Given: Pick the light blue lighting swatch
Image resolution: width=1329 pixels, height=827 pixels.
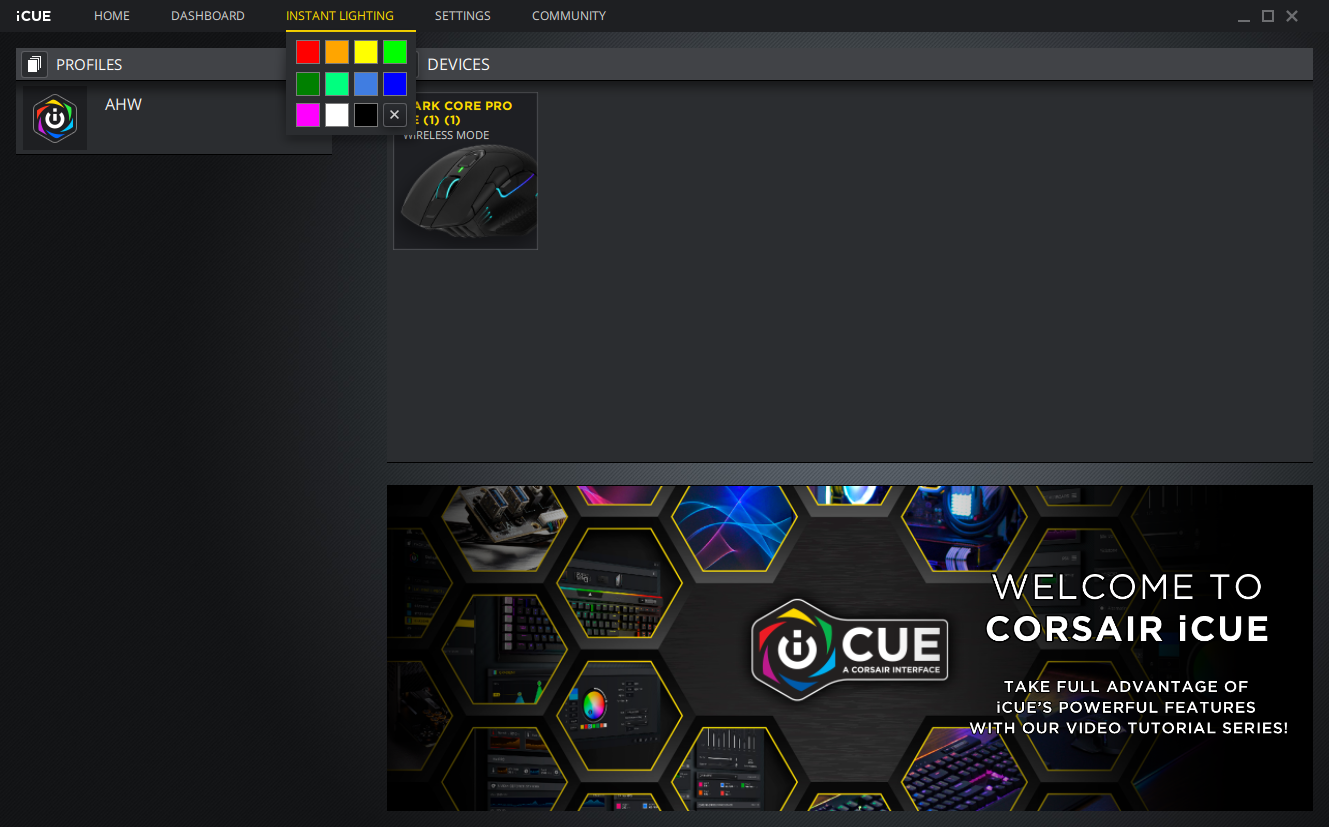Looking at the screenshot, I should (x=366, y=84).
